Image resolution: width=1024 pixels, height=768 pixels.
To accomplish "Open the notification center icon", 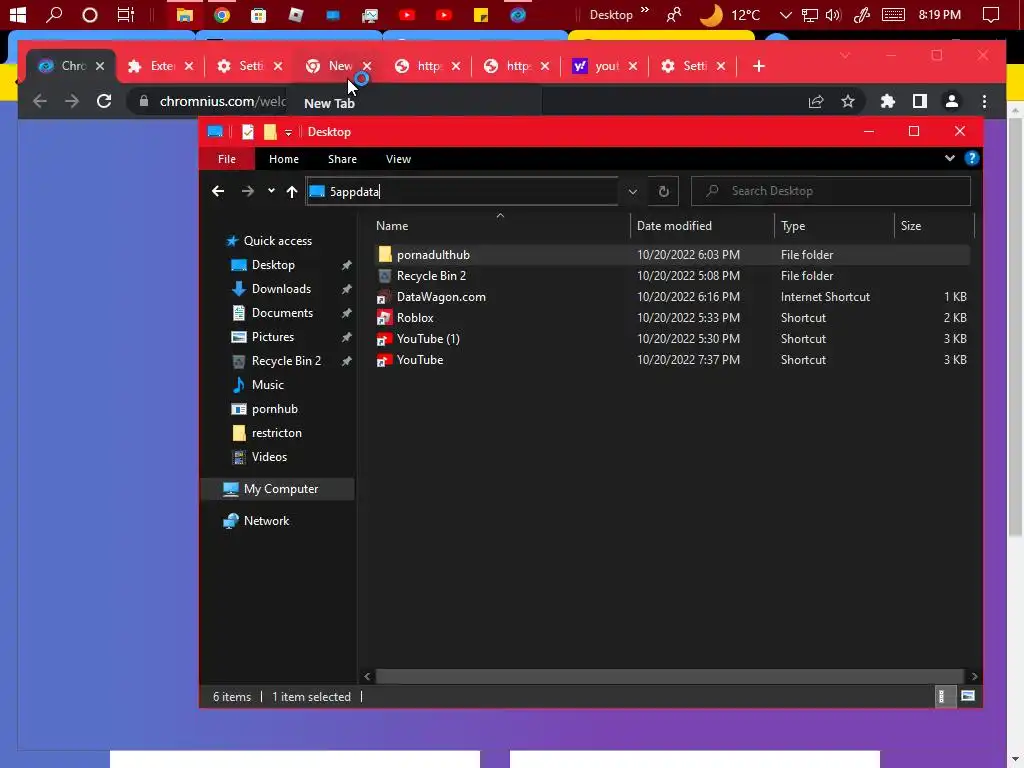I will pyautogui.click(x=991, y=14).
